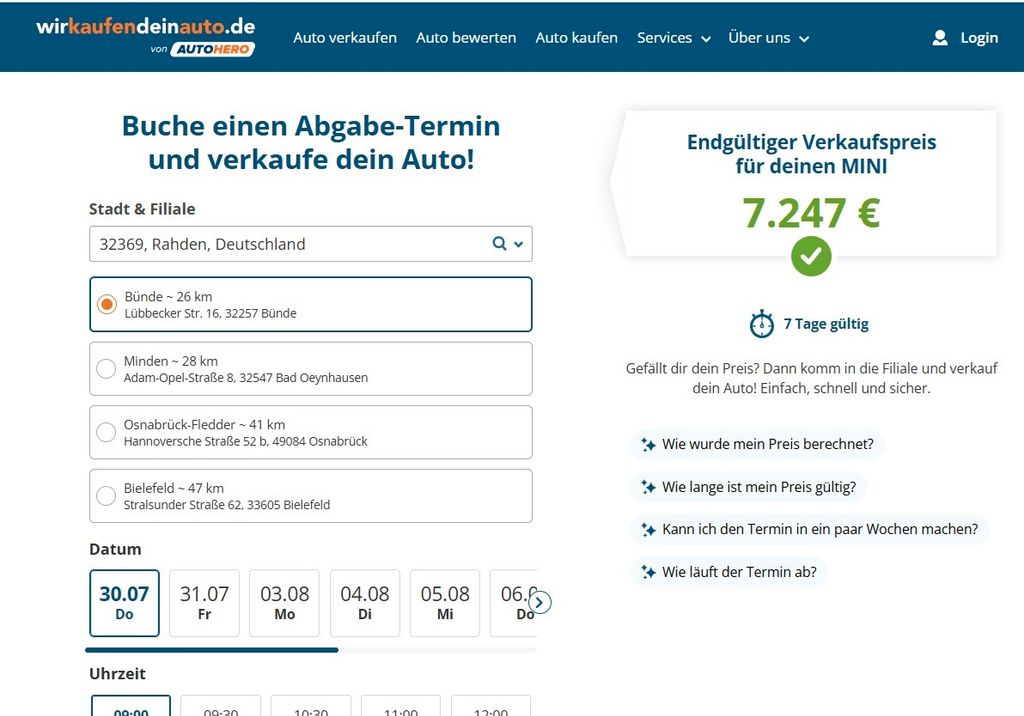The image size is (1024, 716).
Task: Click address 'Stralsunder Straße 62, 33605 Bielefeld'
Action: (x=227, y=505)
